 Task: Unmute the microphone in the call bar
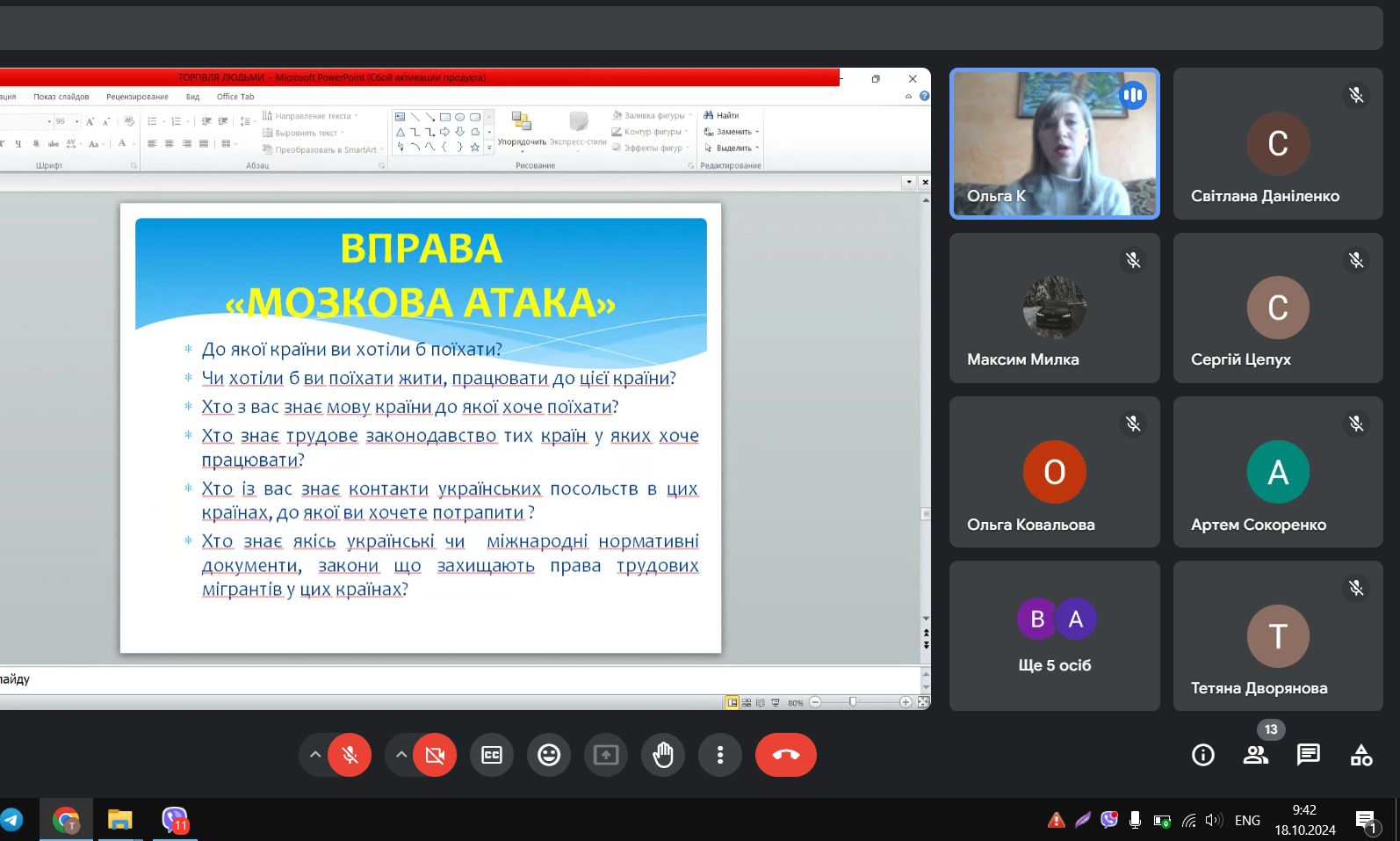[x=350, y=755]
